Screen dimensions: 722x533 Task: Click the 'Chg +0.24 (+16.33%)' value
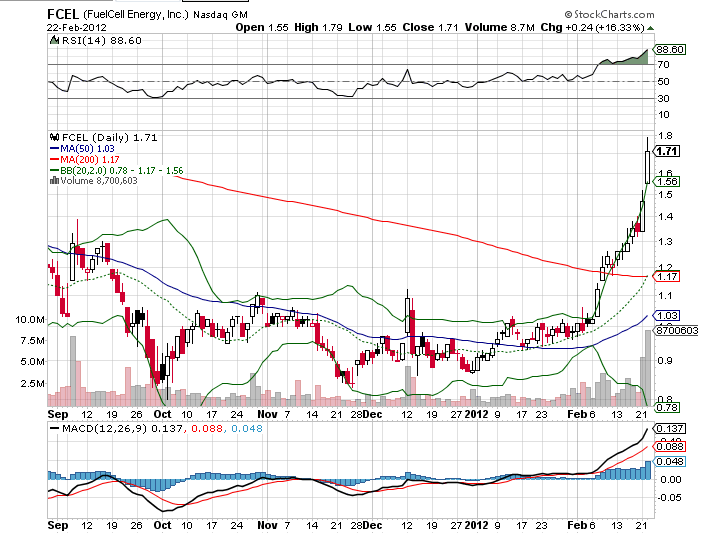(x=593, y=28)
